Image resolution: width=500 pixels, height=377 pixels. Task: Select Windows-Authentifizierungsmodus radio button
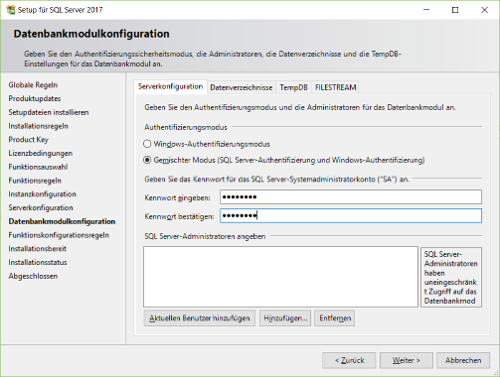147,144
